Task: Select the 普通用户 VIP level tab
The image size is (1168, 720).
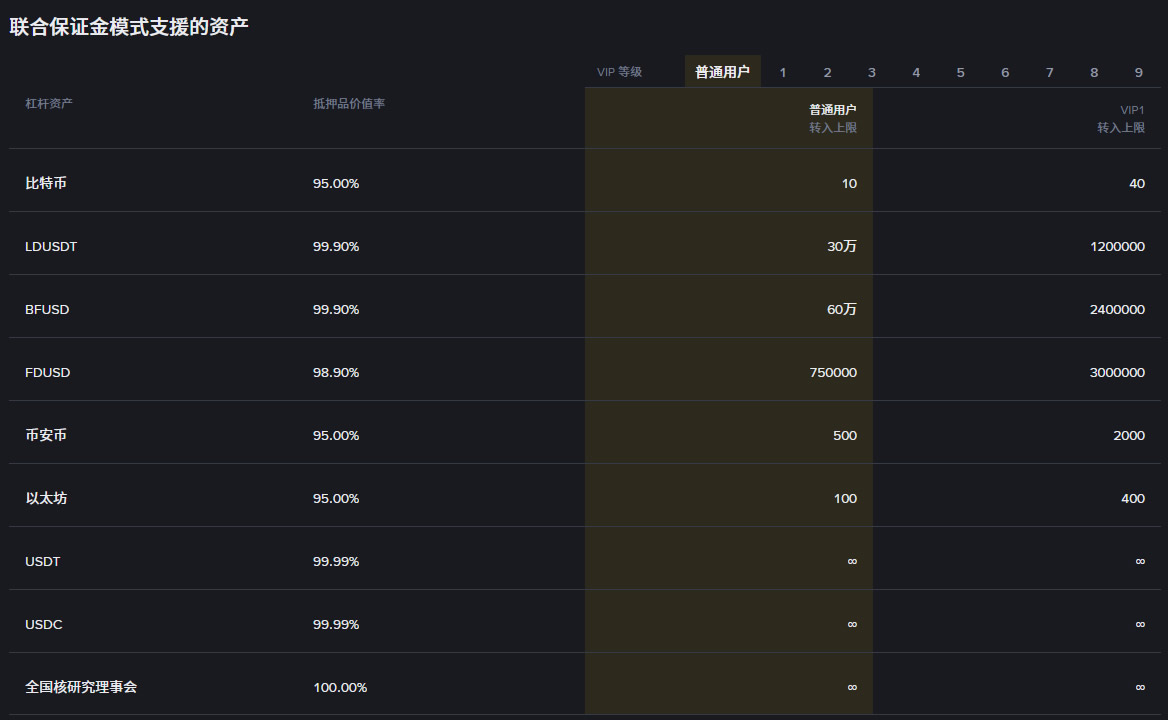Action: tap(722, 72)
